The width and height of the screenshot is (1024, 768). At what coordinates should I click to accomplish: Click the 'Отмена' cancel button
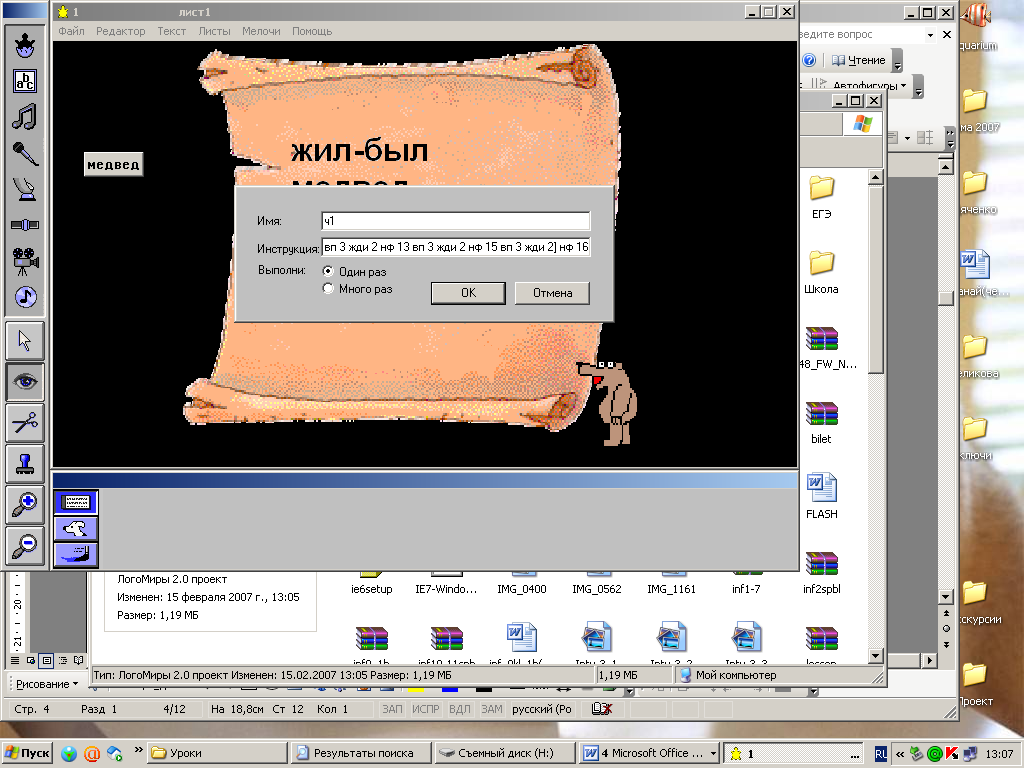click(552, 293)
